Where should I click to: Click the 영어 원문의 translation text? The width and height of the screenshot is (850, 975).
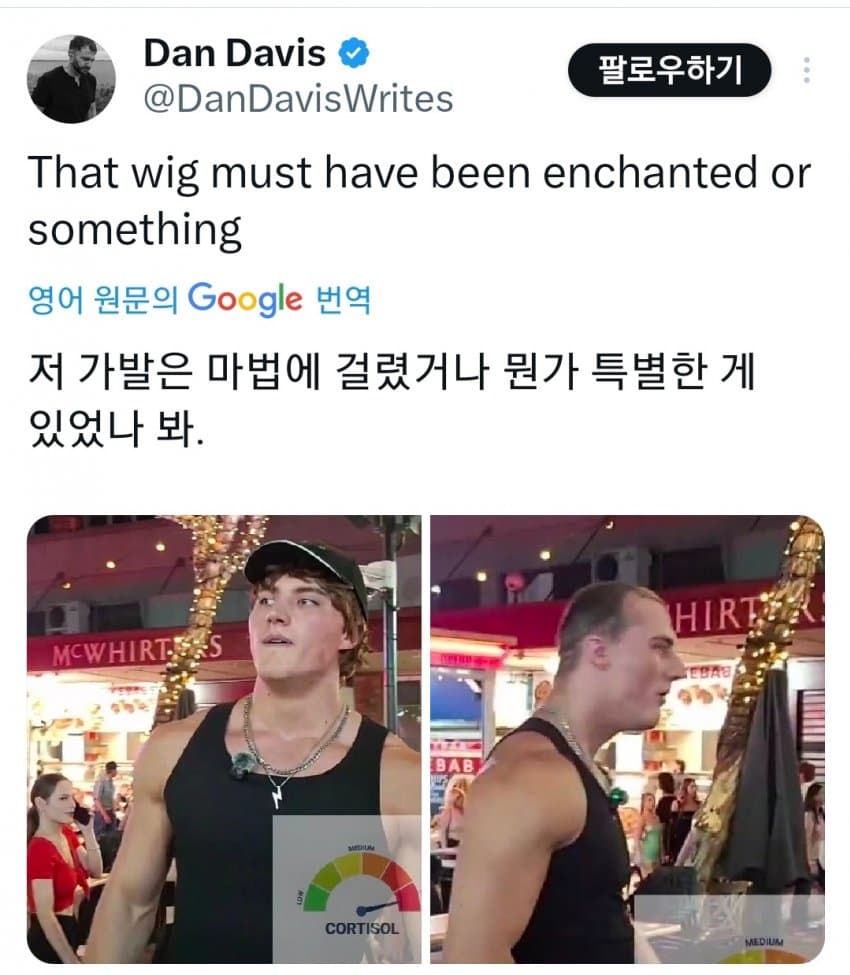coord(103,300)
